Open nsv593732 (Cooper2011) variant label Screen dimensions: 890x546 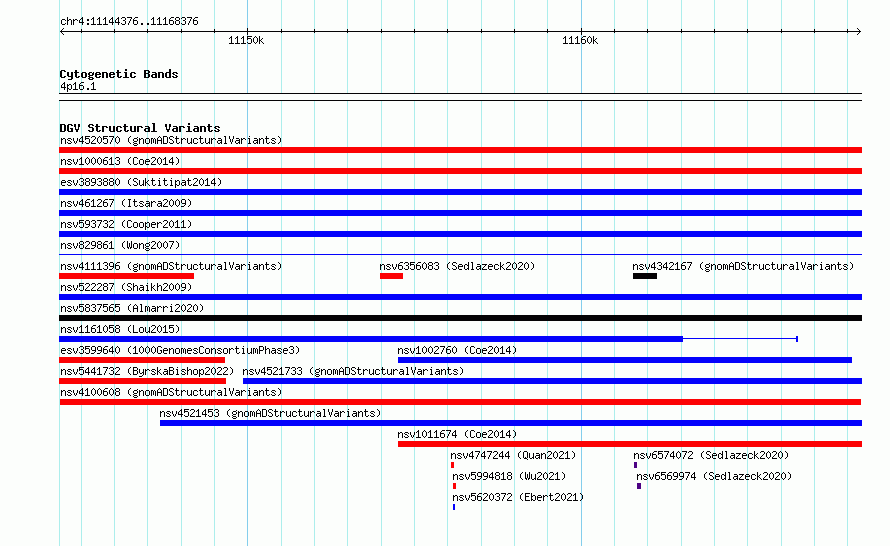(x=126, y=224)
